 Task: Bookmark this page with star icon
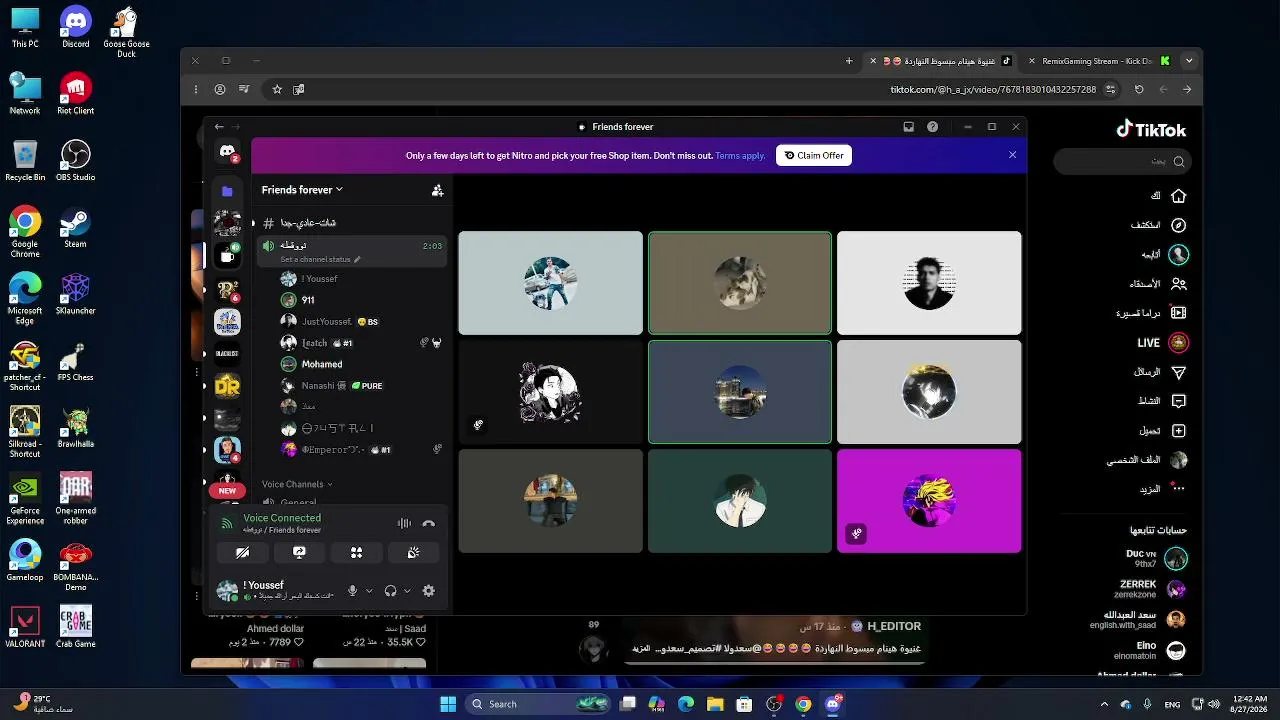(x=277, y=89)
